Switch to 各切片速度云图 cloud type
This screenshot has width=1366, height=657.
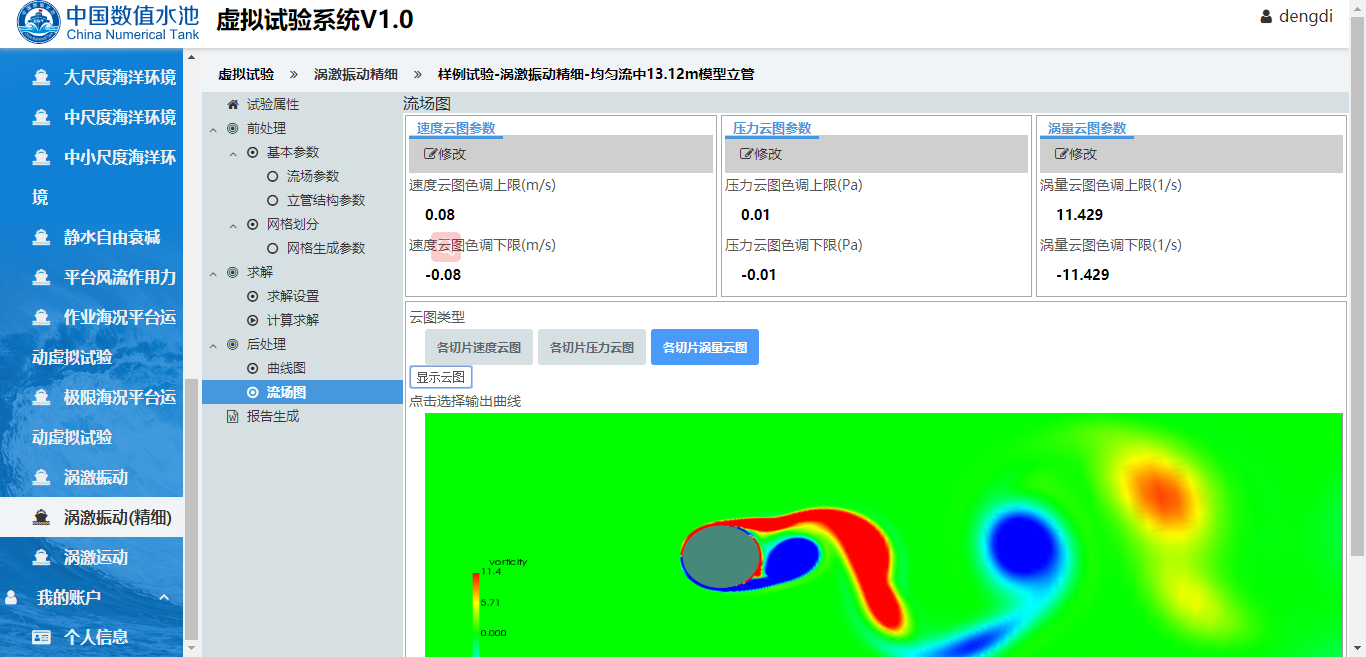(479, 347)
